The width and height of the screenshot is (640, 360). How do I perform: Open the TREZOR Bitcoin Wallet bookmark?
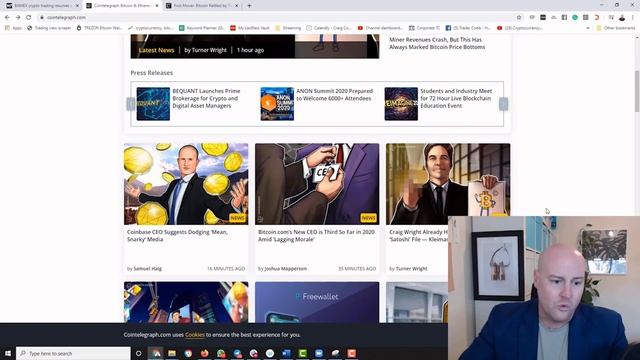(x=100, y=28)
